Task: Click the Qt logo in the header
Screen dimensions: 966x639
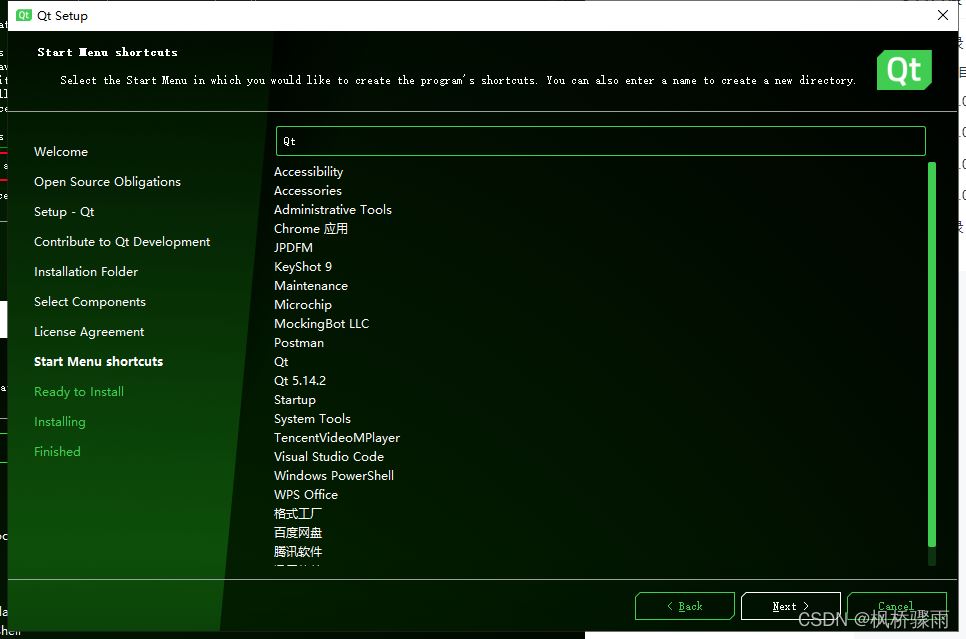Action: coord(903,70)
